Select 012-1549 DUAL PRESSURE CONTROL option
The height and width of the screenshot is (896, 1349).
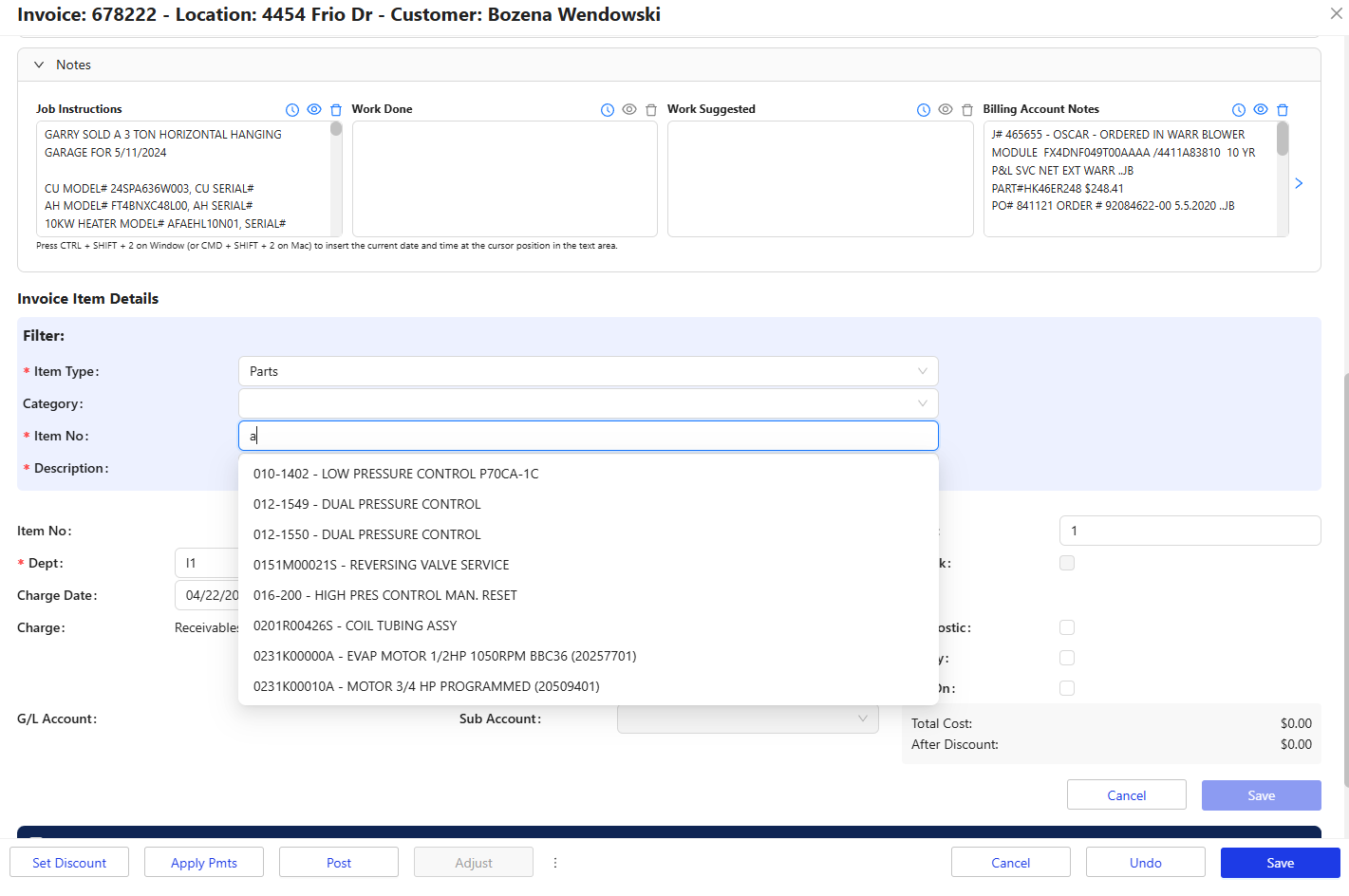[589, 504]
